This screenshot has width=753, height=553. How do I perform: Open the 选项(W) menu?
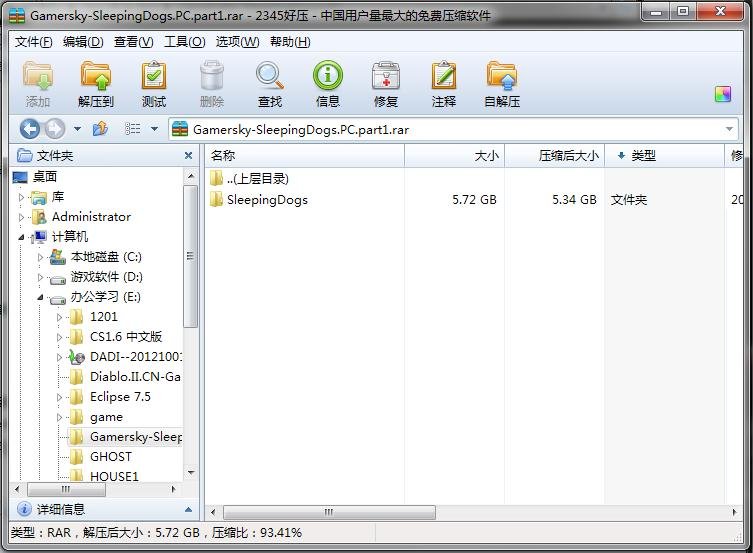point(237,42)
